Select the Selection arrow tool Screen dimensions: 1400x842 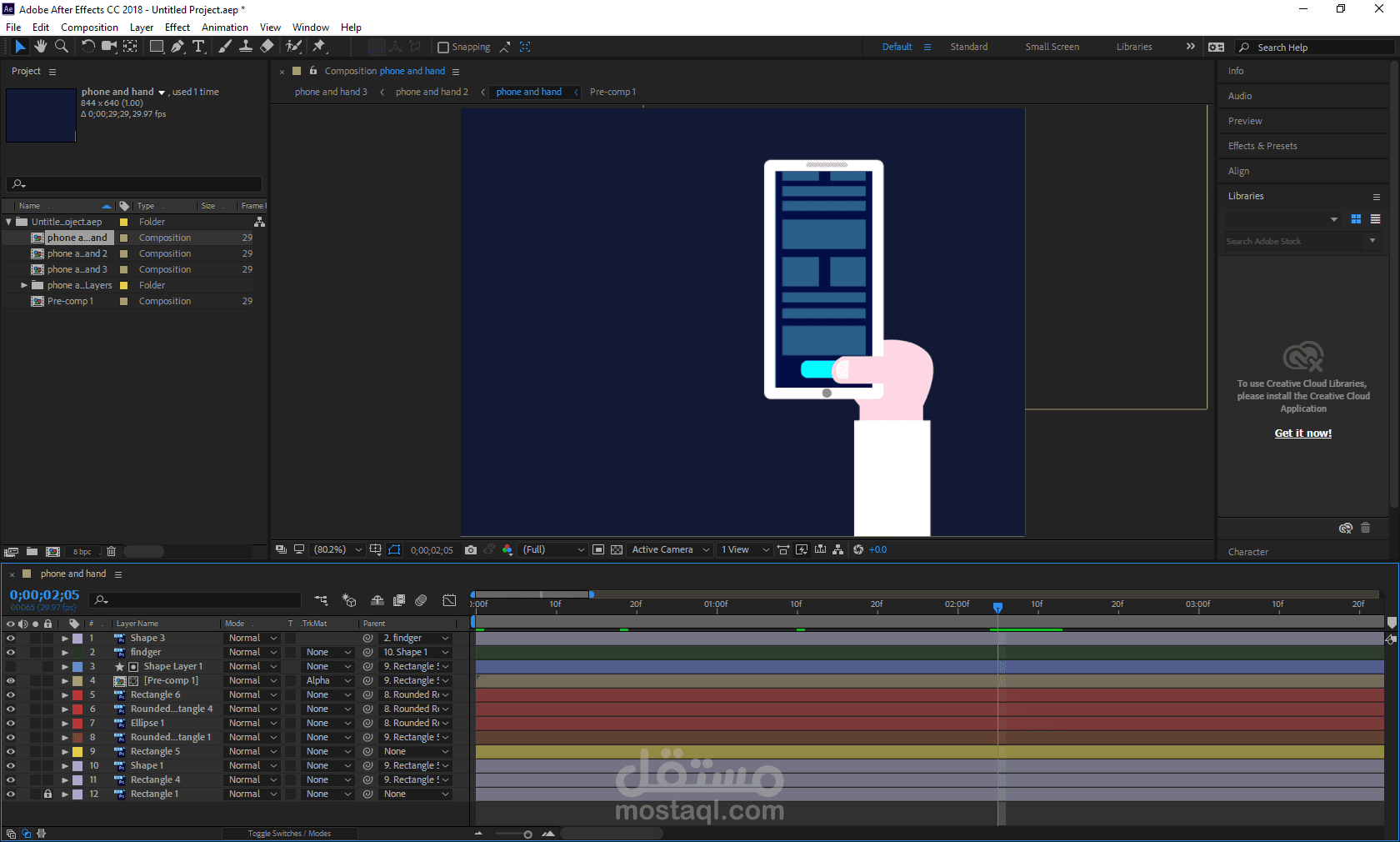pos(20,47)
